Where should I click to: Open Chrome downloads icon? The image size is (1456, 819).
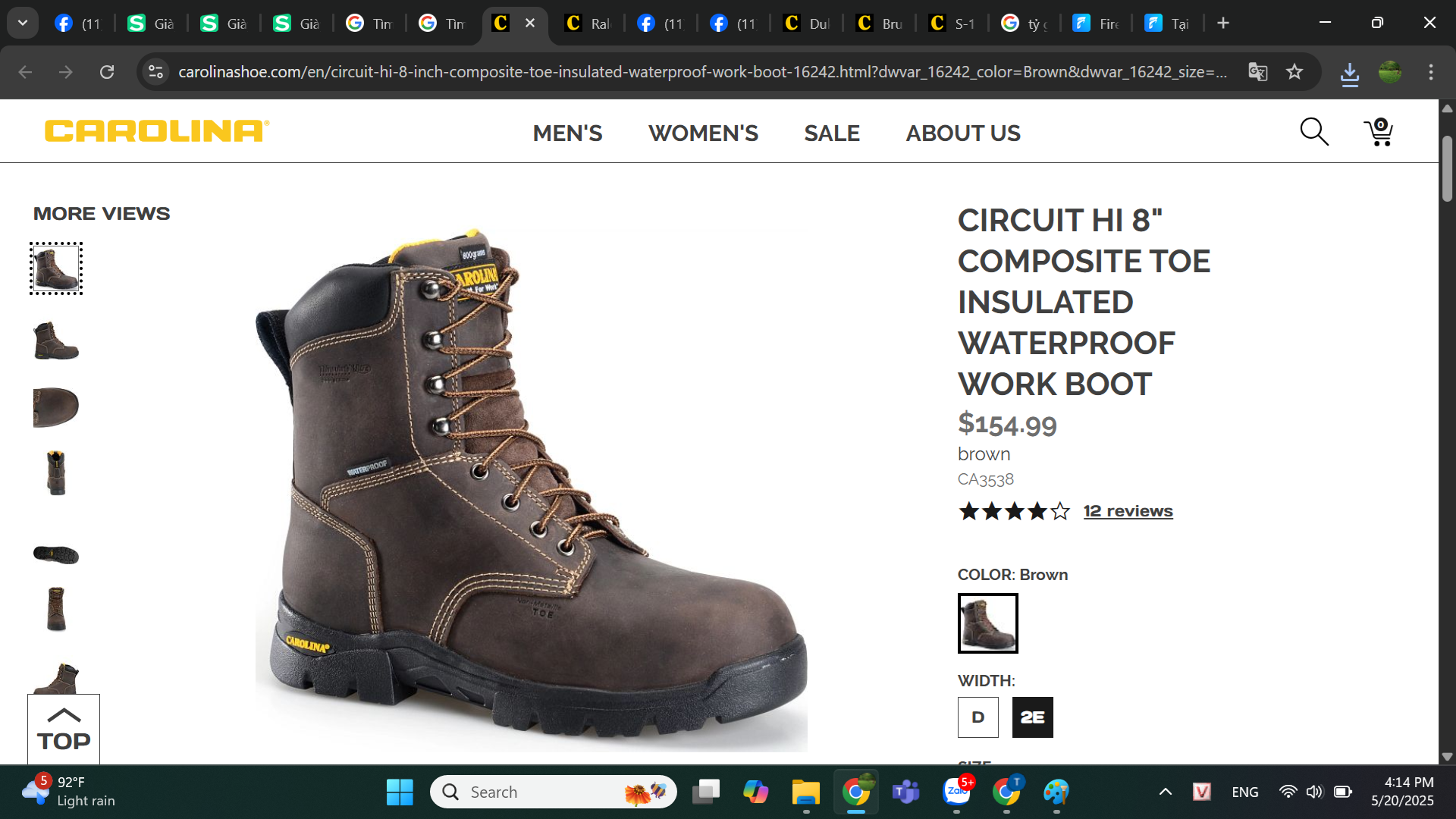[x=1349, y=73]
